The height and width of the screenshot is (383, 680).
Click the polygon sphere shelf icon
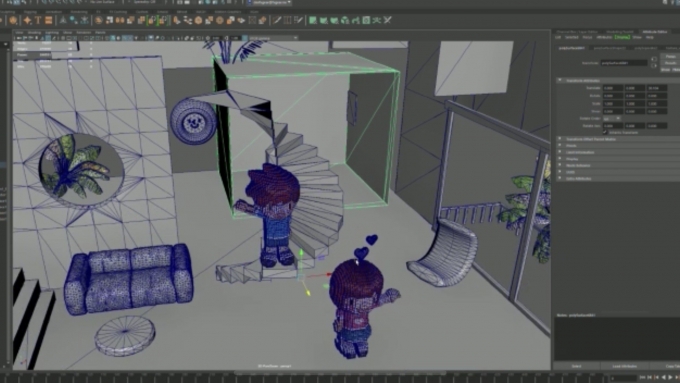click(13, 20)
